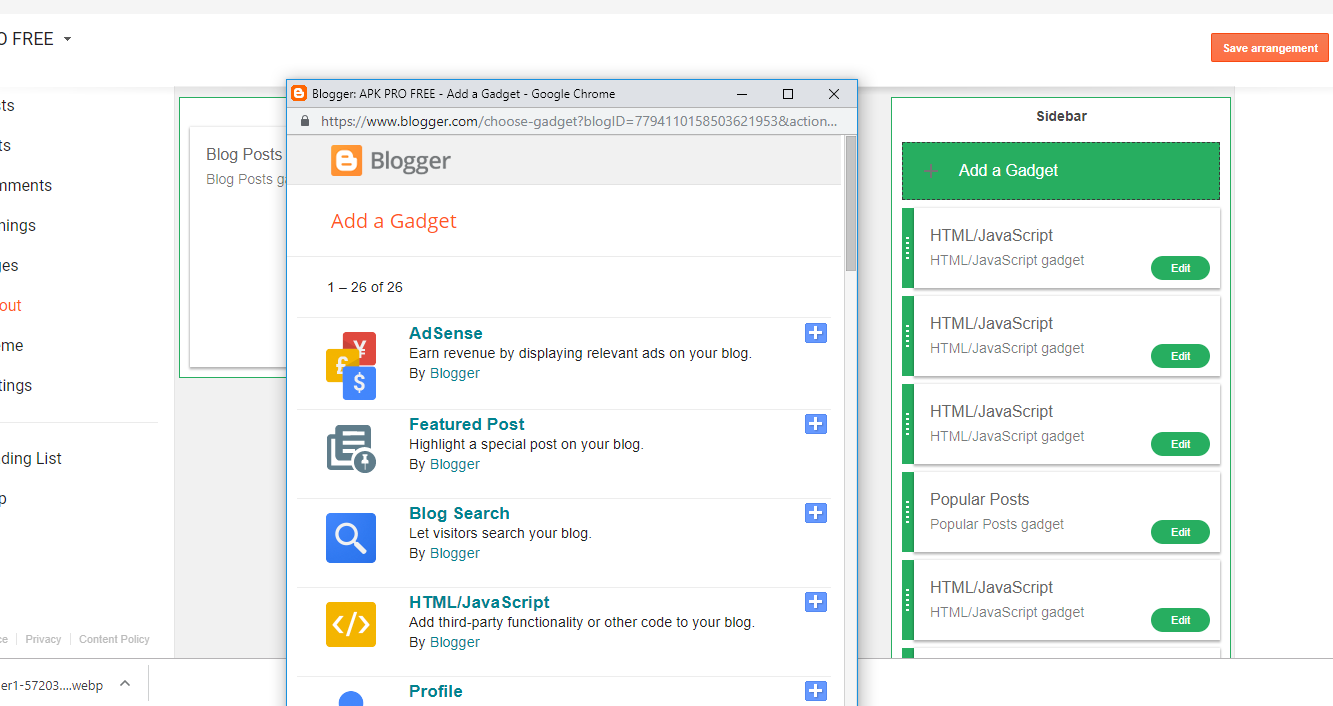Grab drag handle of third HTML/JavaScript sidebar gadget
Viewport: 1333px width, 706px height.
(908, 424)
